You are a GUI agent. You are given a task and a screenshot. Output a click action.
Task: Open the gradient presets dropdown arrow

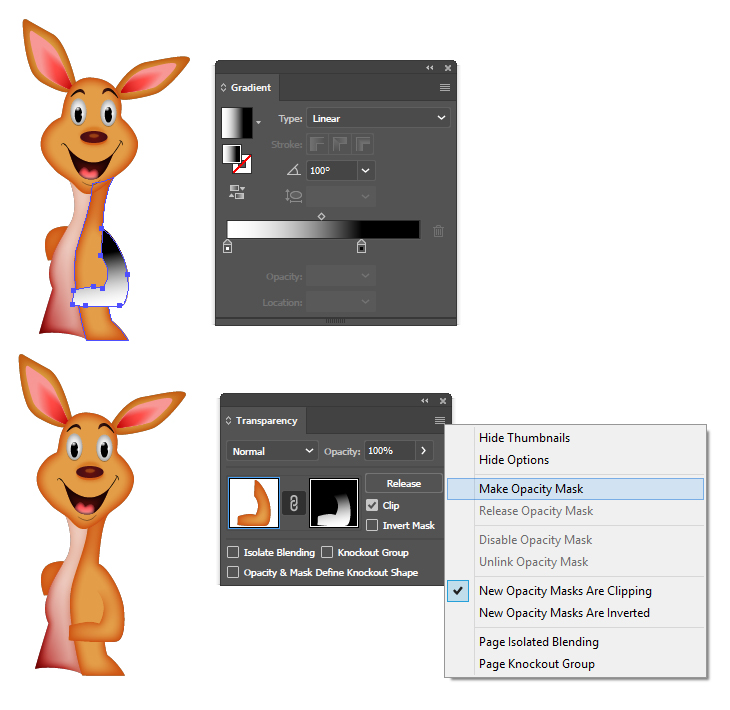259,122
